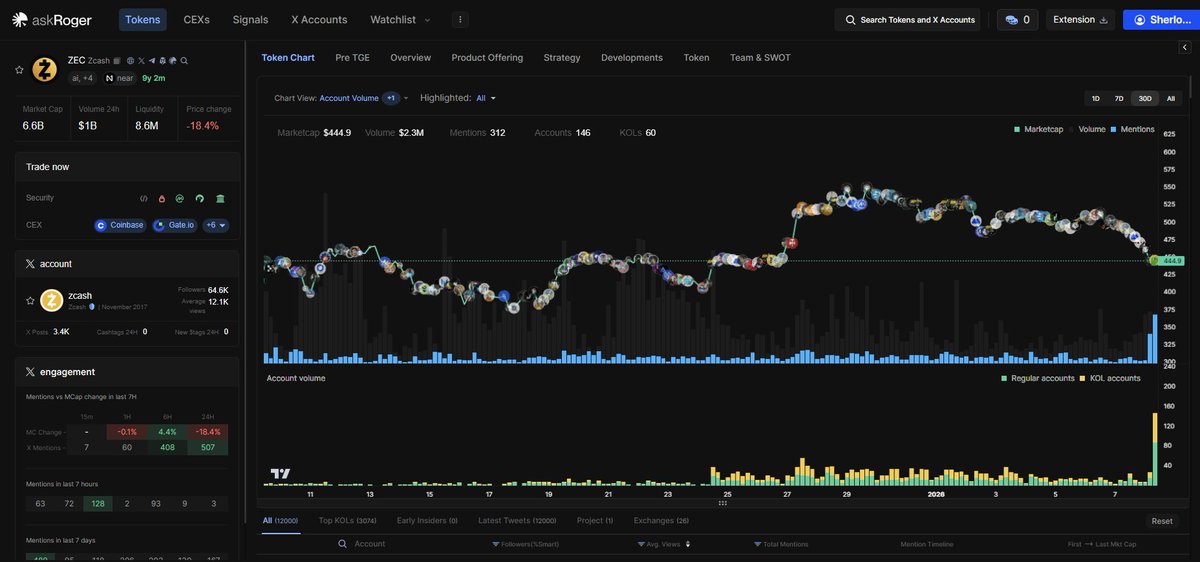Star the zcash X account
1200x562 pixels.
point(31,300)
